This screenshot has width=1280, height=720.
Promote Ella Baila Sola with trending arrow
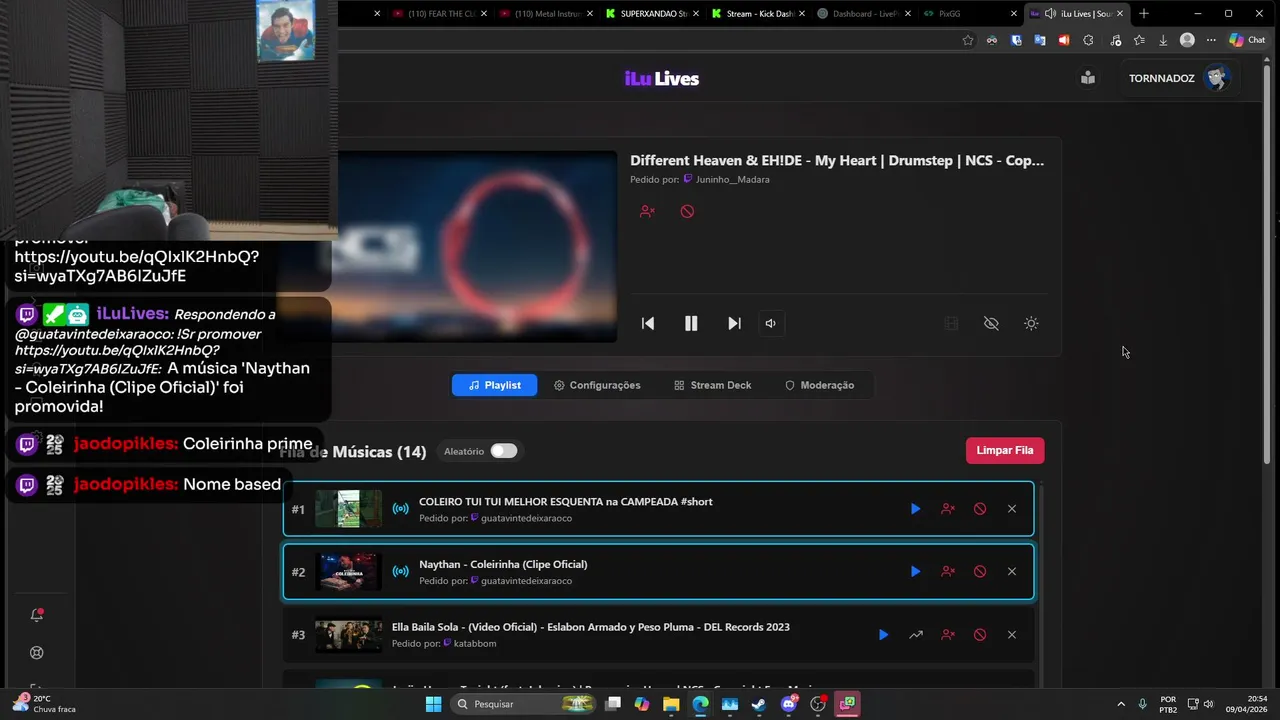point(915,635)
